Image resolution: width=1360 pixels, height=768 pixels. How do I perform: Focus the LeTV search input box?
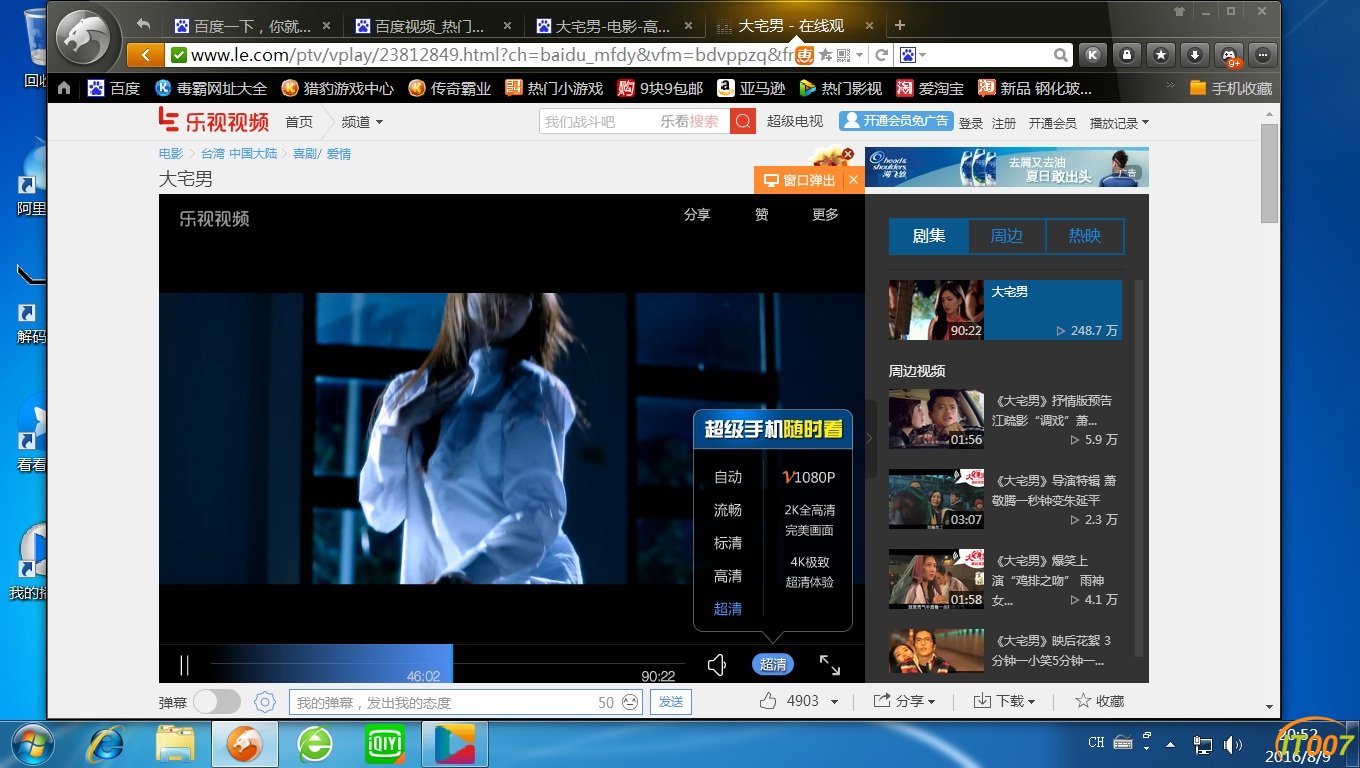(x=635, y=121)
